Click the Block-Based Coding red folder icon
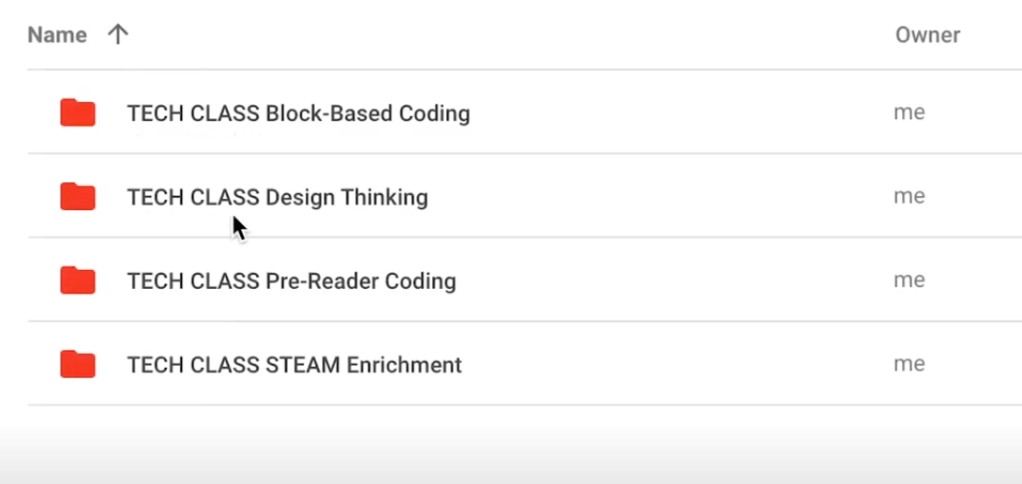The height and width of the screenshot is (484, 1022). point(77,113)
